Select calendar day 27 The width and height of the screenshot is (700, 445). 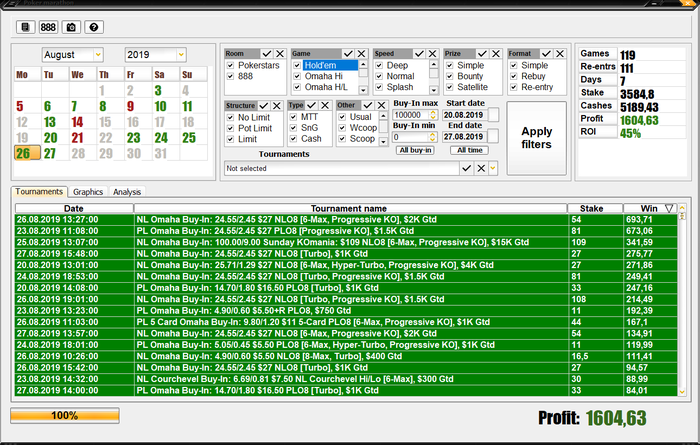tap(50, 154)
